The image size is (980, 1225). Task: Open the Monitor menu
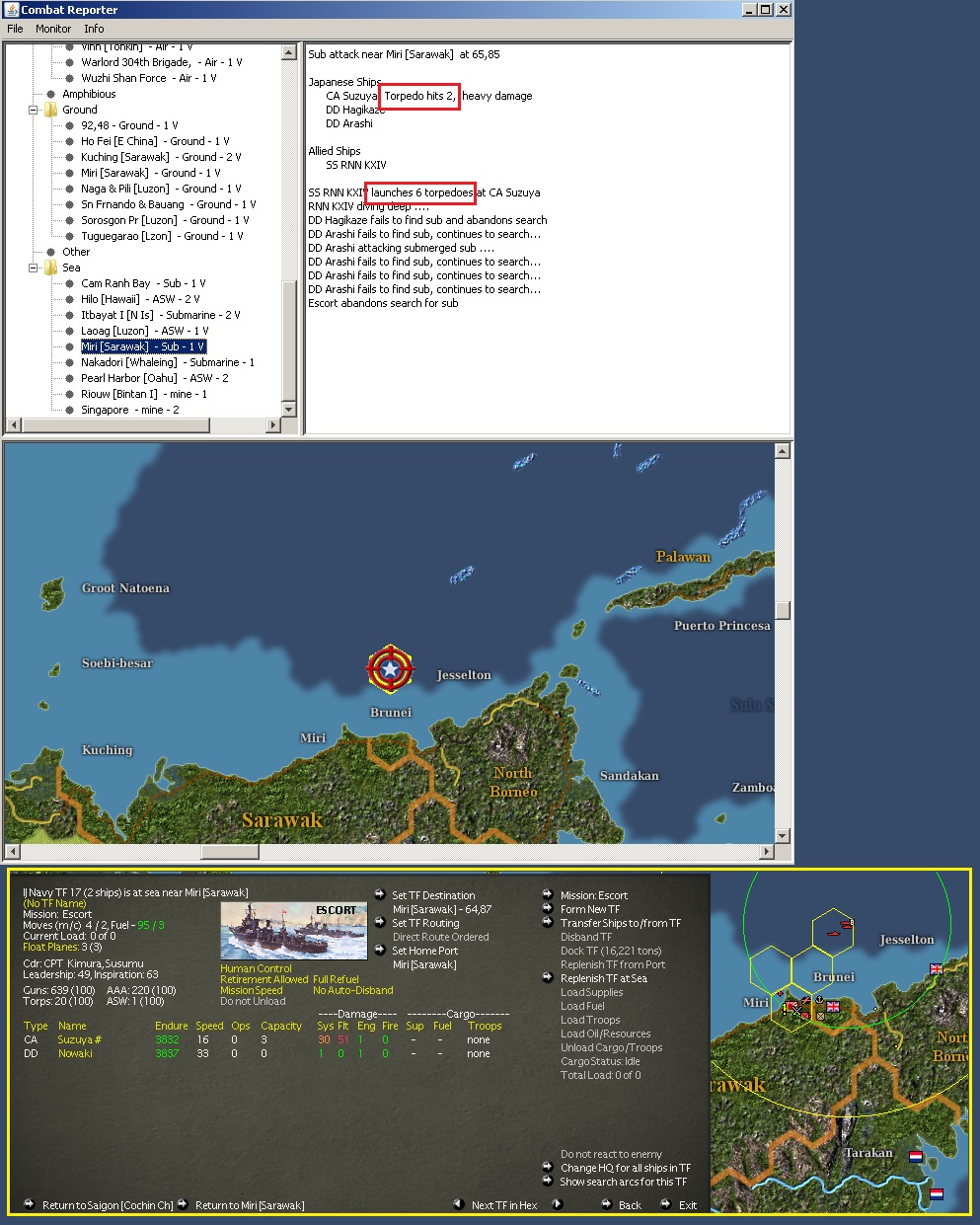point(53,29)
